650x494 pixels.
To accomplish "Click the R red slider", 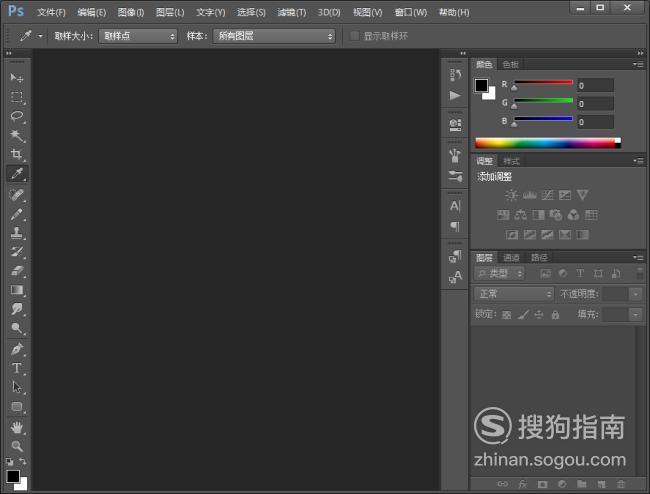I will pyautogui.click(x=543, y=84).
